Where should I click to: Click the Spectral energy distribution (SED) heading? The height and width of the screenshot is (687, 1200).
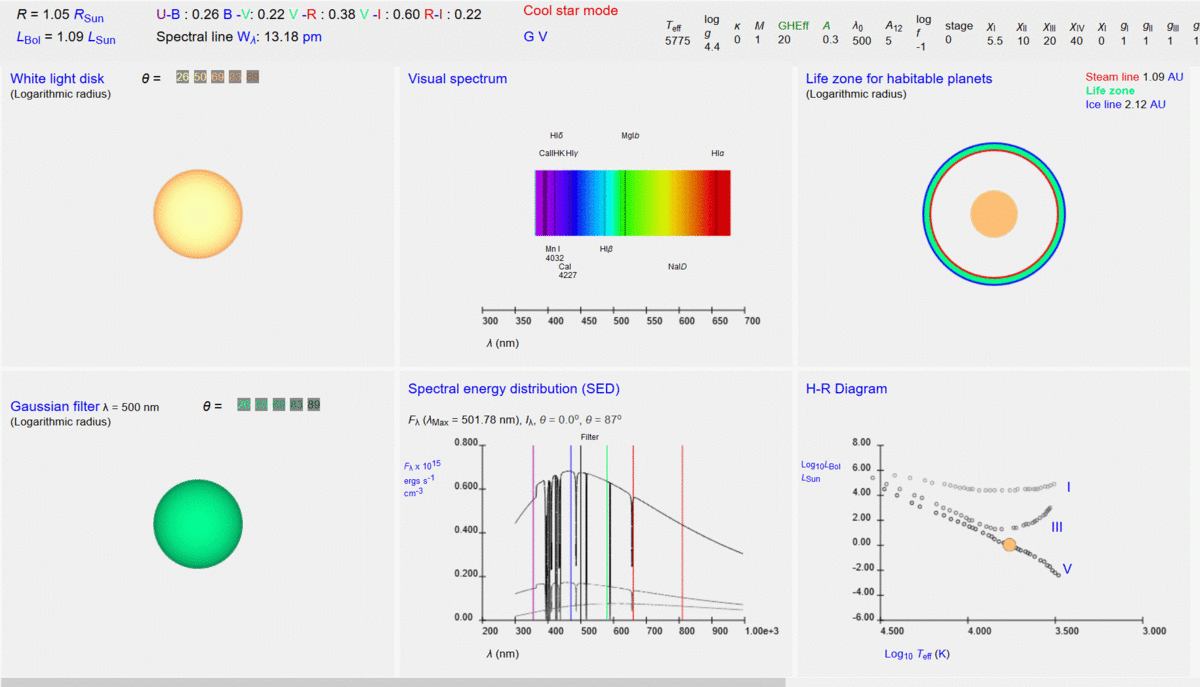click(x=514, y=389)
